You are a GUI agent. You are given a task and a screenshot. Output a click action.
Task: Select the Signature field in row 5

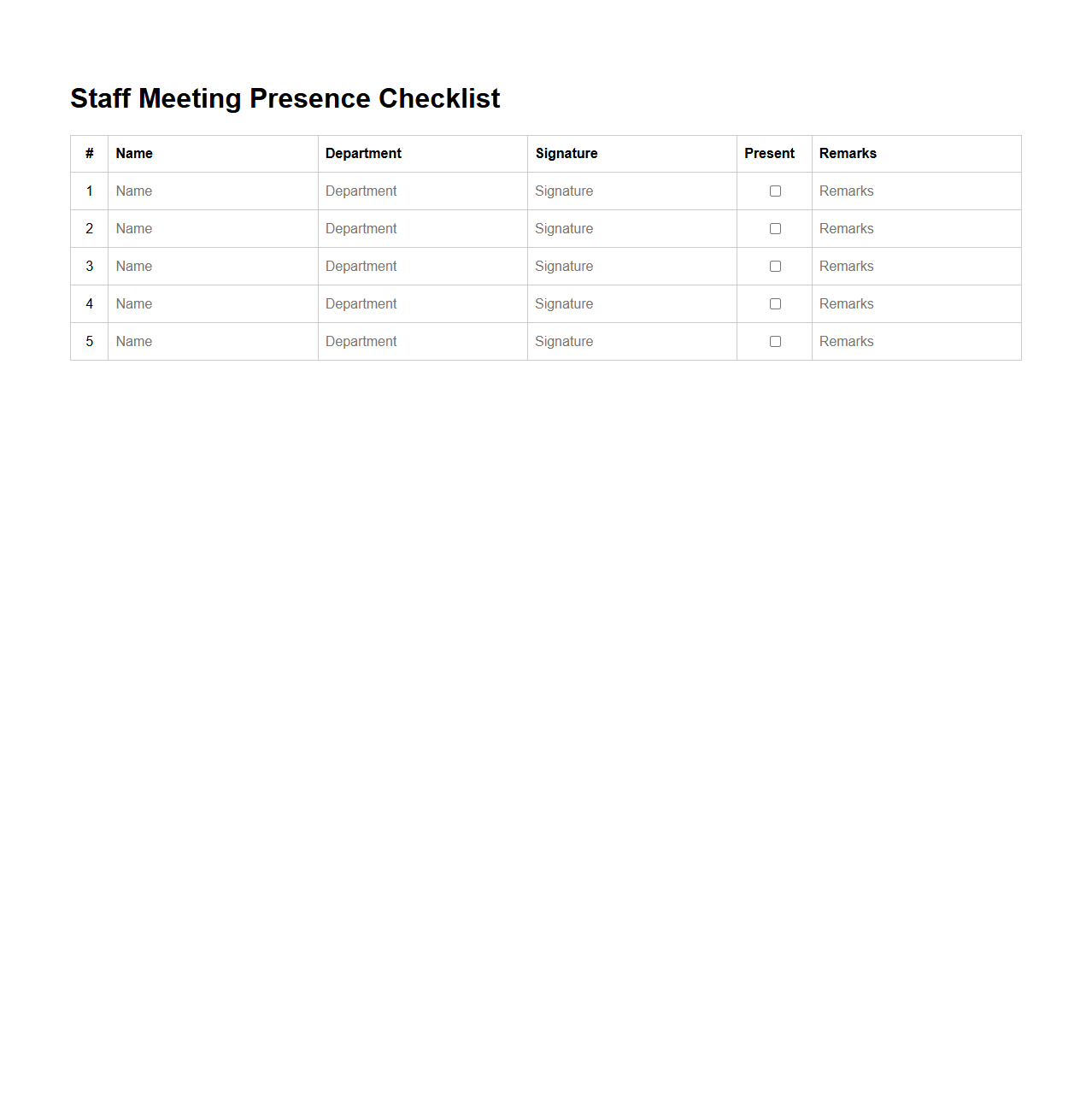631,341
